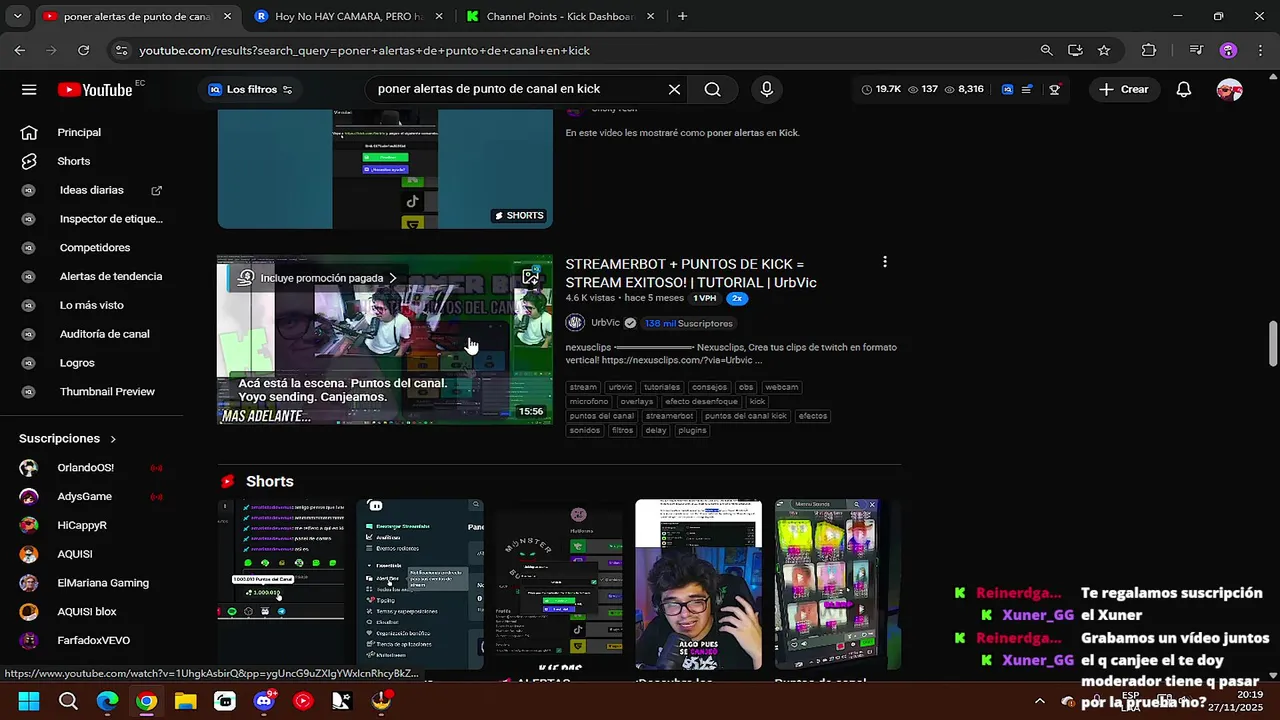Open the Crear menu
This screenshot has width=1280, height=720.
click(x=1124, y=89)
